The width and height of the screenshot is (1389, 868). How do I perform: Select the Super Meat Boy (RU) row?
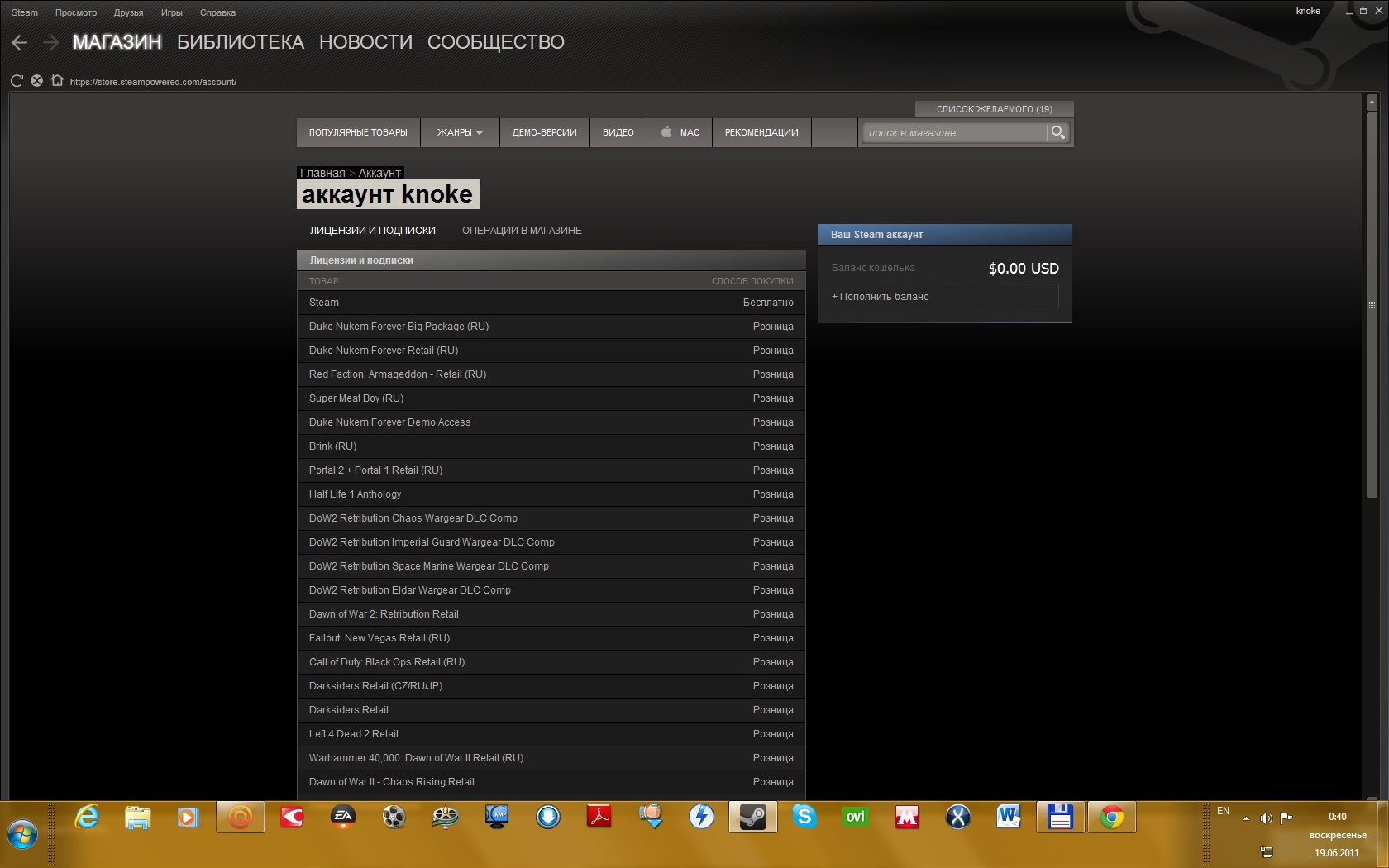click(551, 398)
